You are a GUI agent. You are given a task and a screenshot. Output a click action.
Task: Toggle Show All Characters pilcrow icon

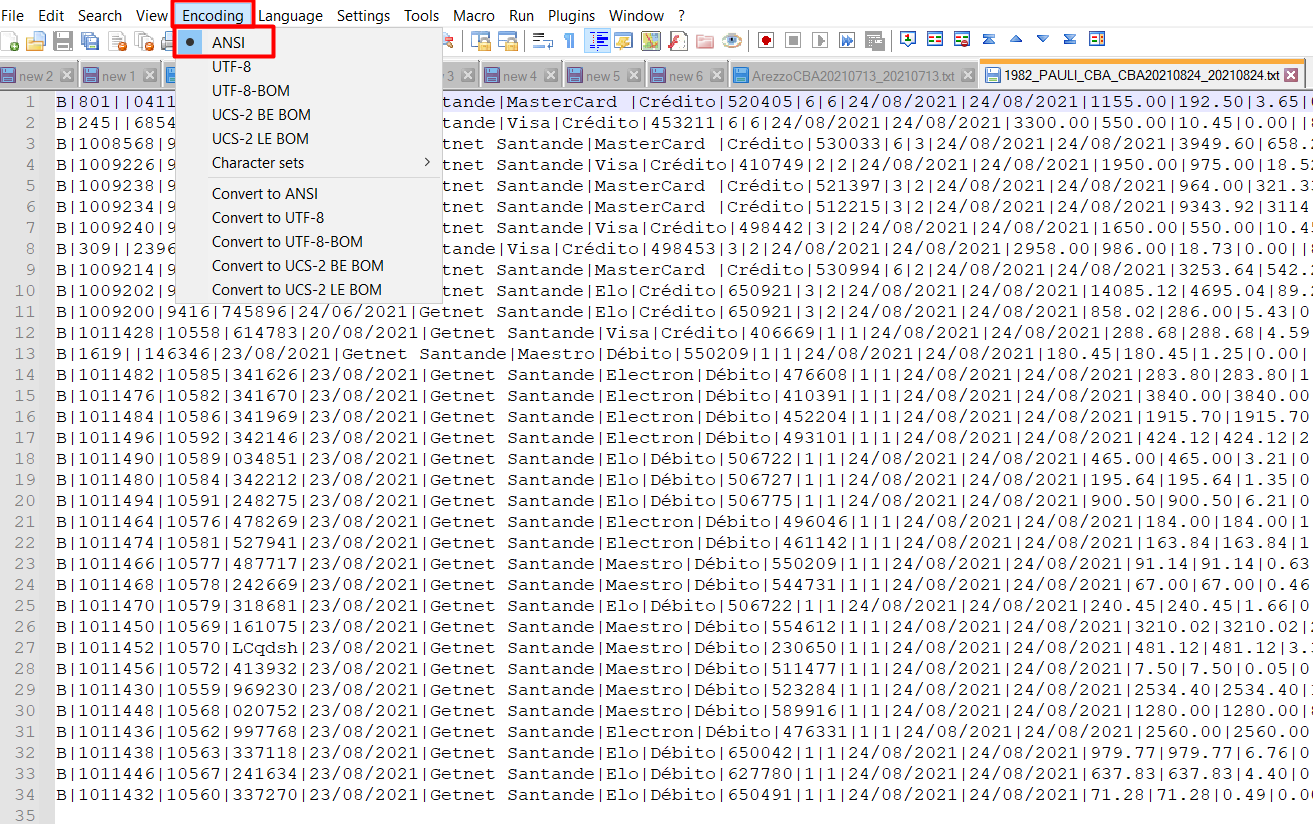[x=568, y=41]
